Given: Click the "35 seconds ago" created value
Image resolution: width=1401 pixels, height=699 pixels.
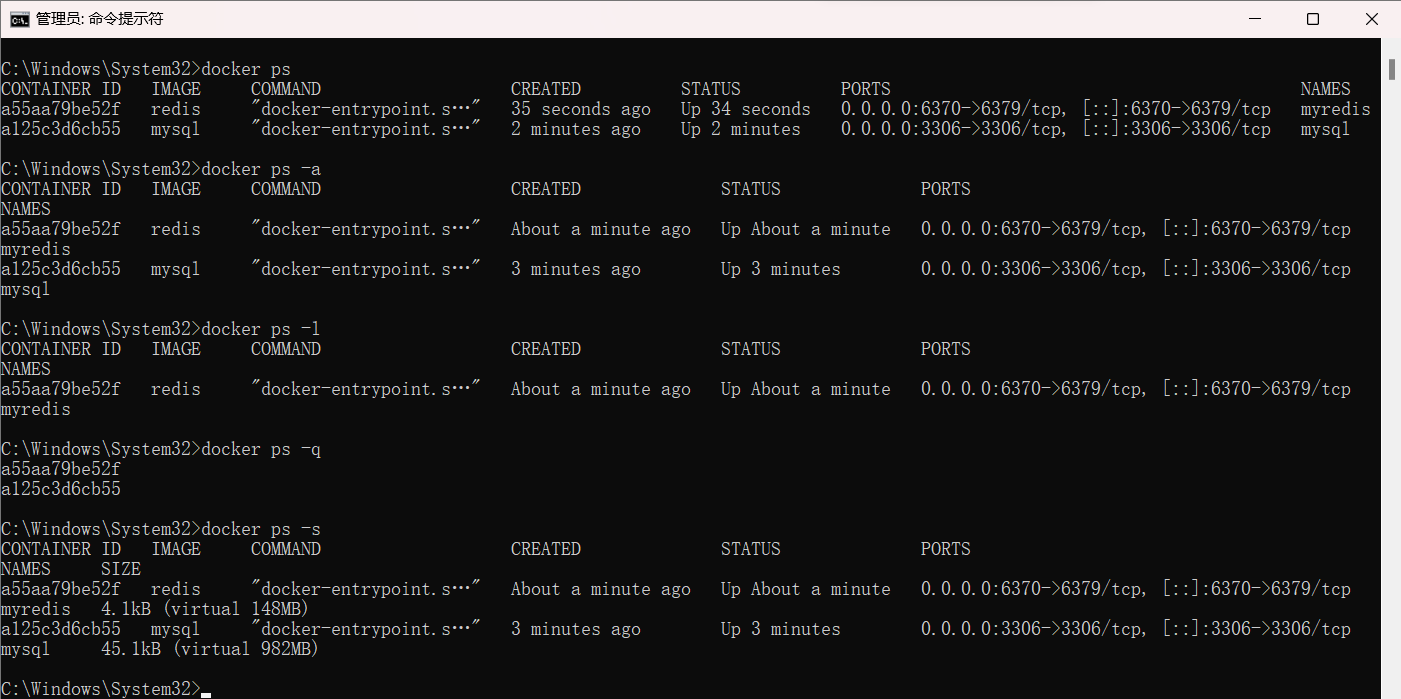Looking at the screenshot, I should tap(580, 109).
